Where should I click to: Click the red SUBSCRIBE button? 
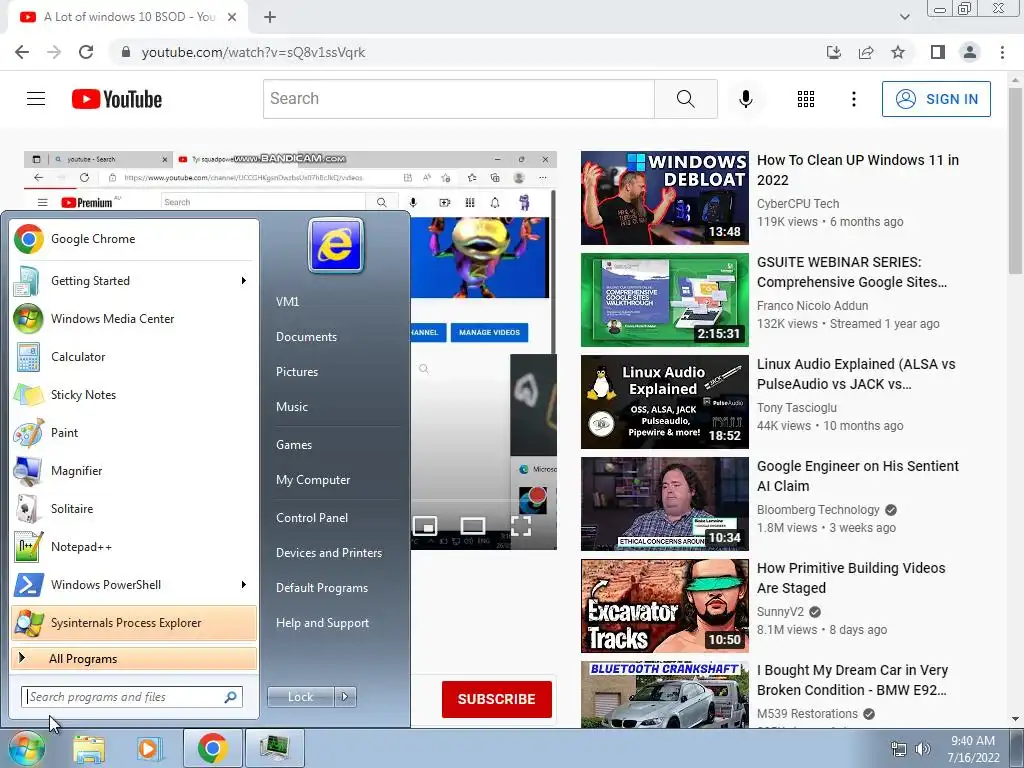tap(496, 699)
